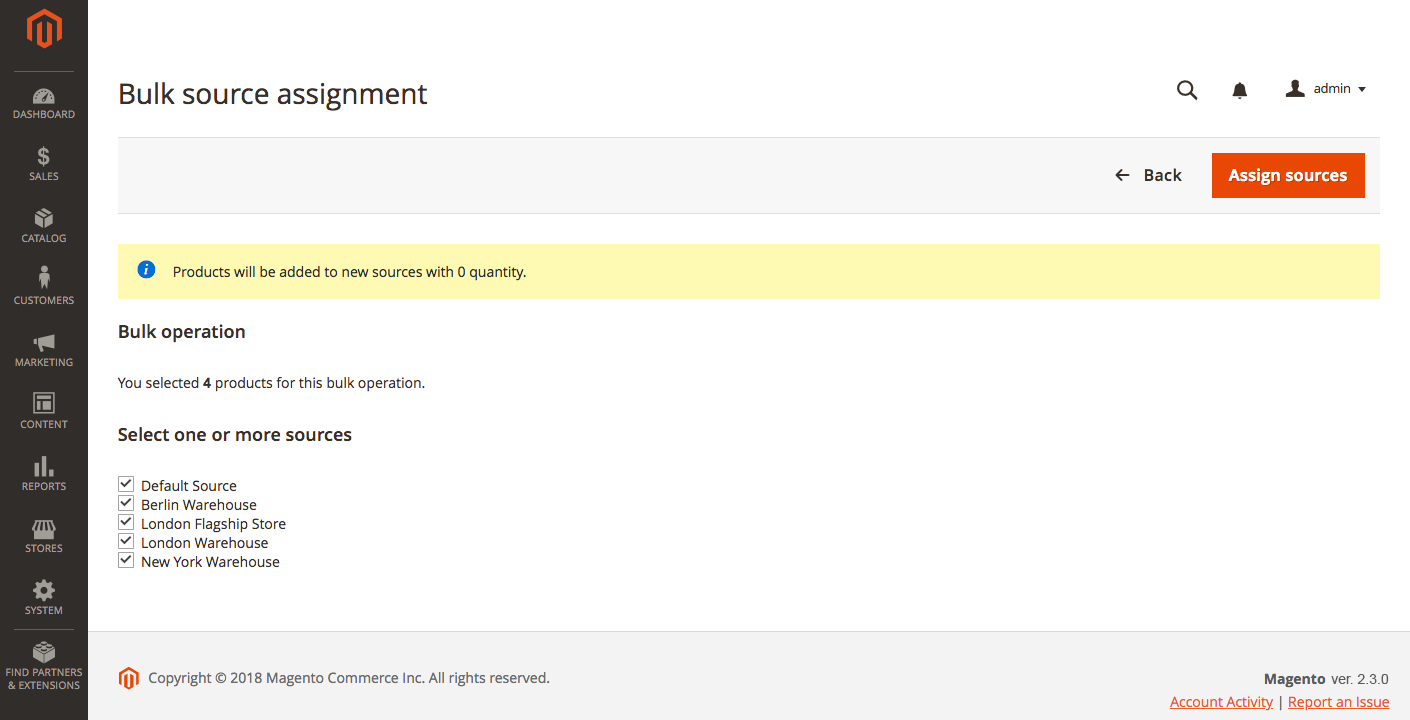Uncheck the Berlin Warehouse checkbox
The width and height of the screenshot is (1410, 720).
(126, 504)
